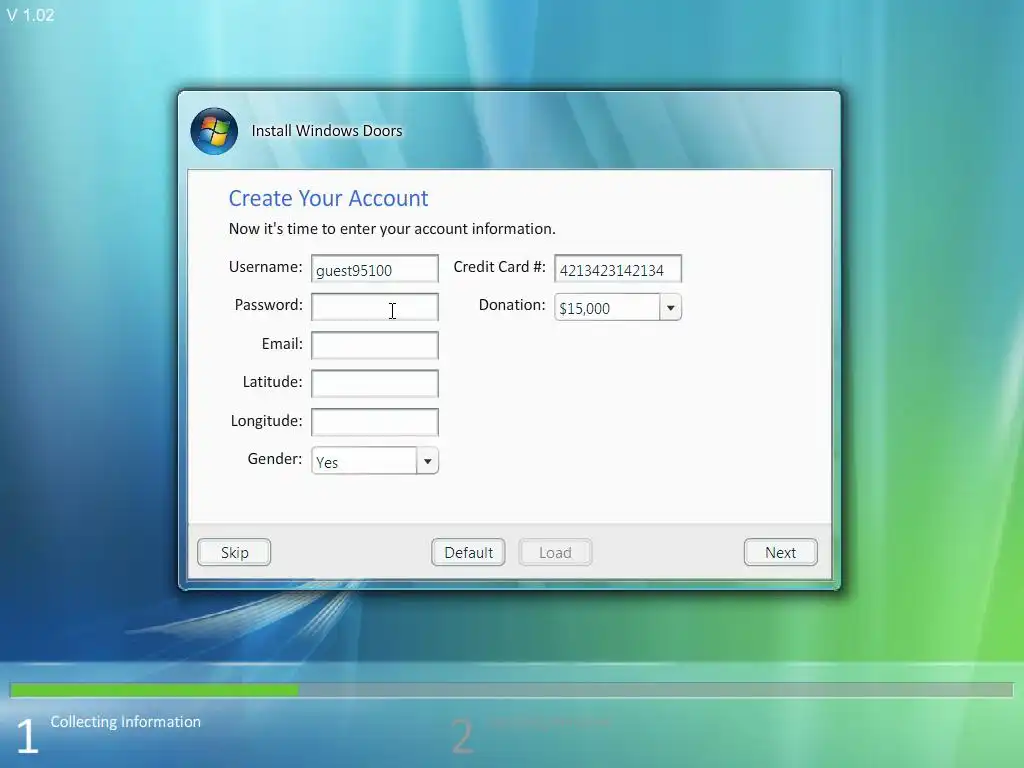Click the 'Credit Card #:' label

pos(500,266)
